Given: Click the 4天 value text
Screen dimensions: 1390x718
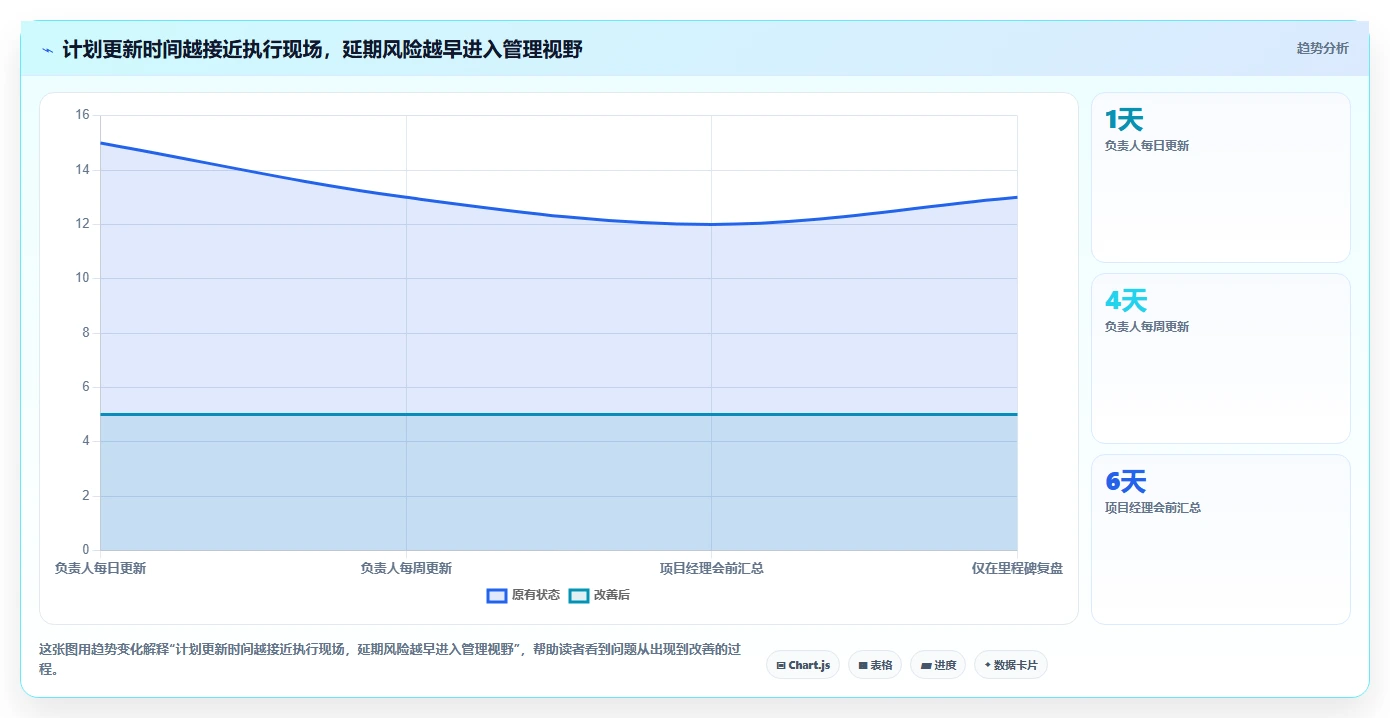Looking at the screenshot, I should click(x=1126, y=301).
